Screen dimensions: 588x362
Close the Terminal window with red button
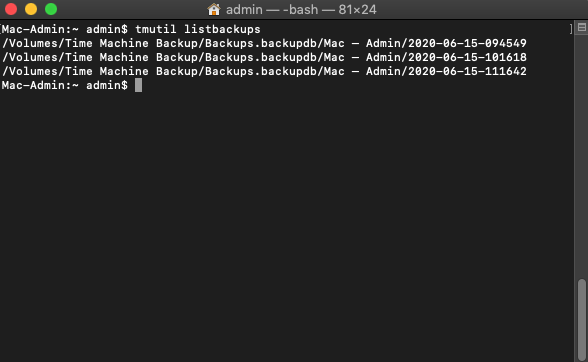click(11, 9)
